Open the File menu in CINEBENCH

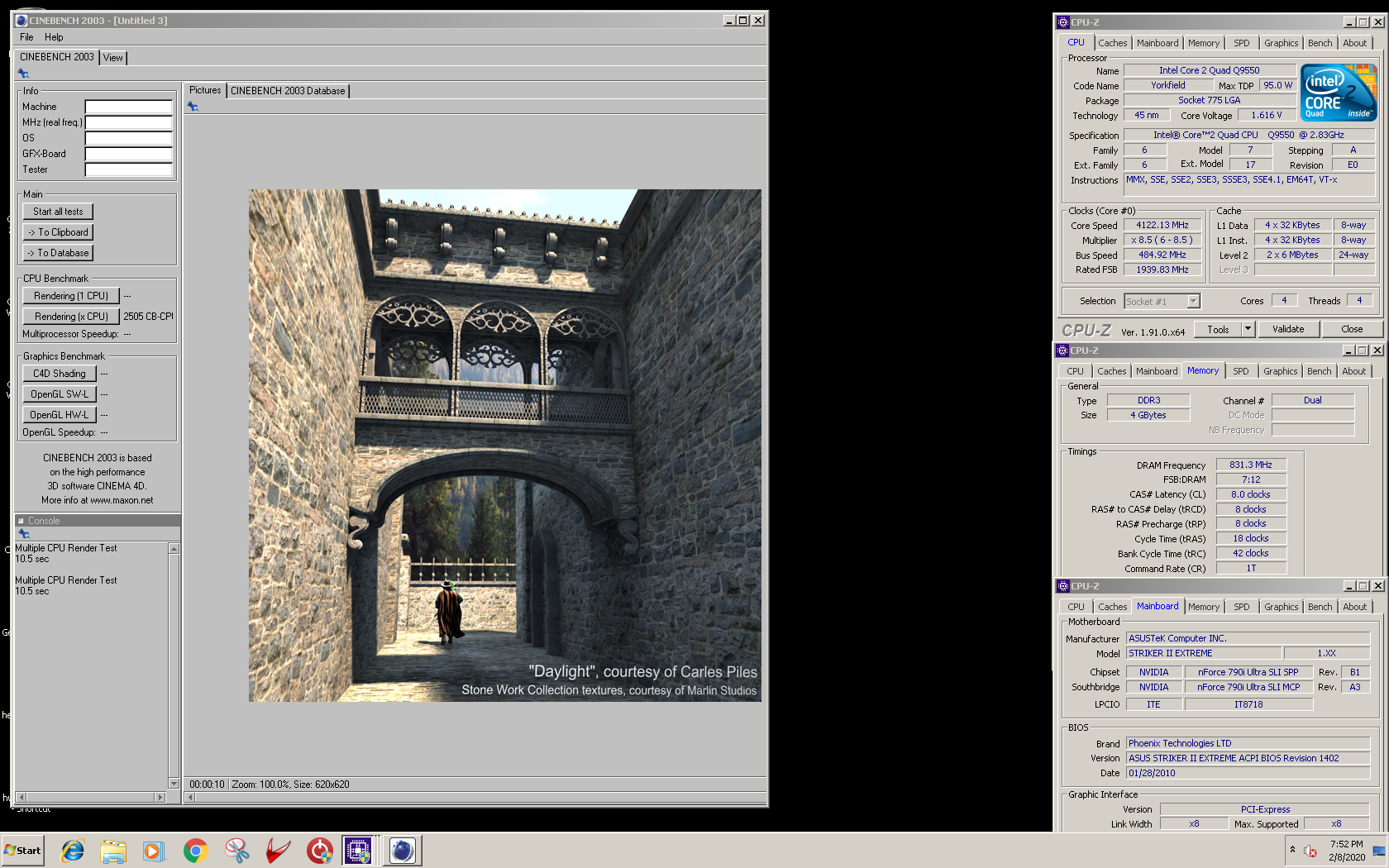point(26,37)
